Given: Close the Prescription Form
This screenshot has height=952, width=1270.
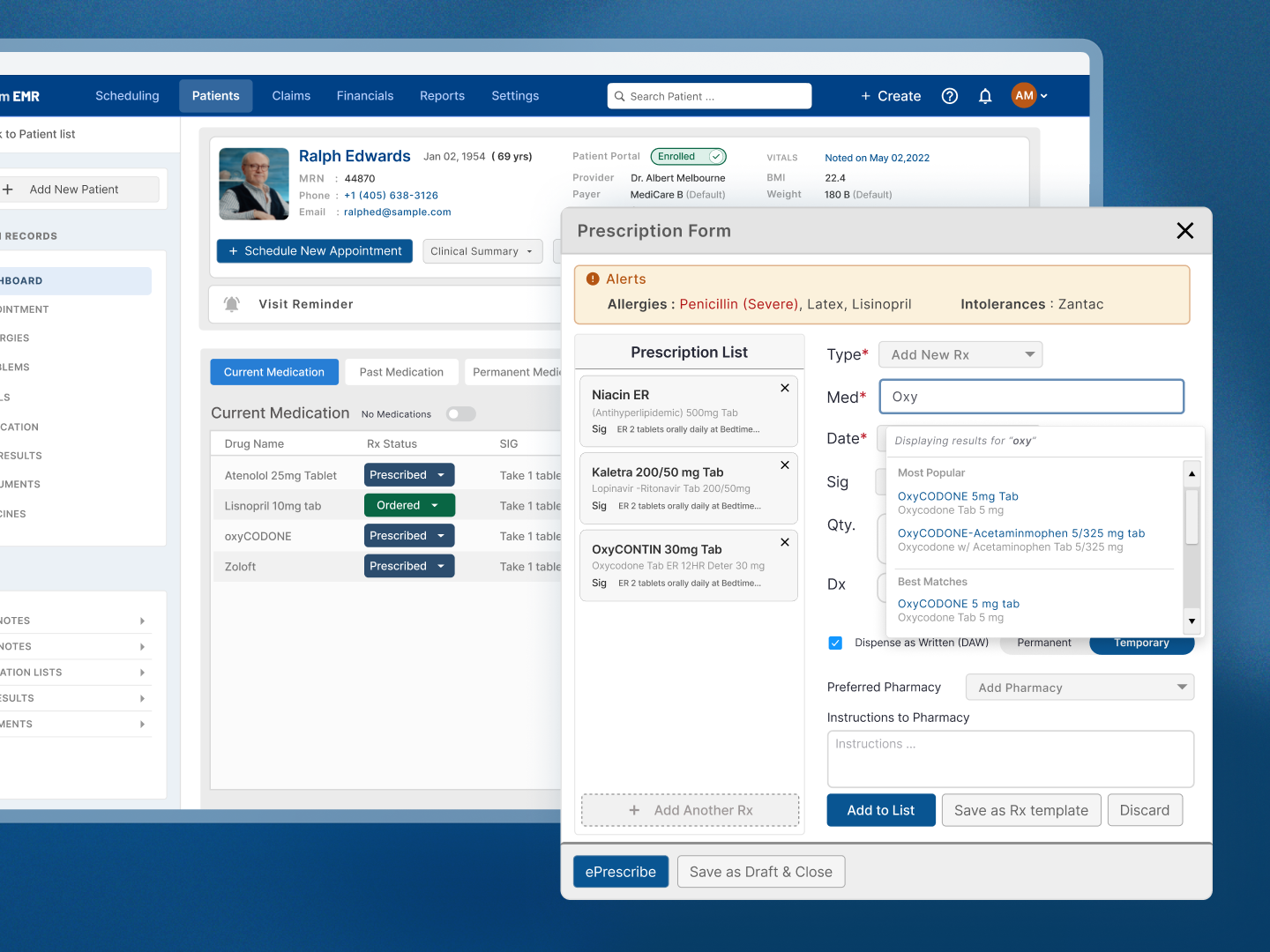Looking at the screenshot, I should click(x=1184, y=230).
